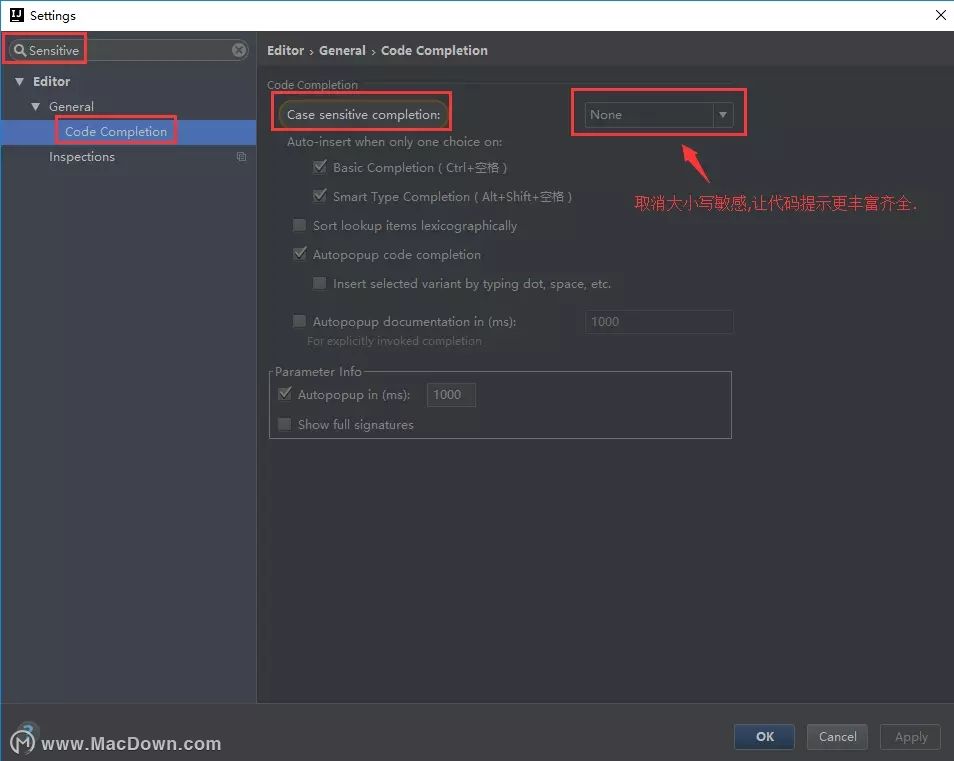Click the Parameter Info group title

318,371
